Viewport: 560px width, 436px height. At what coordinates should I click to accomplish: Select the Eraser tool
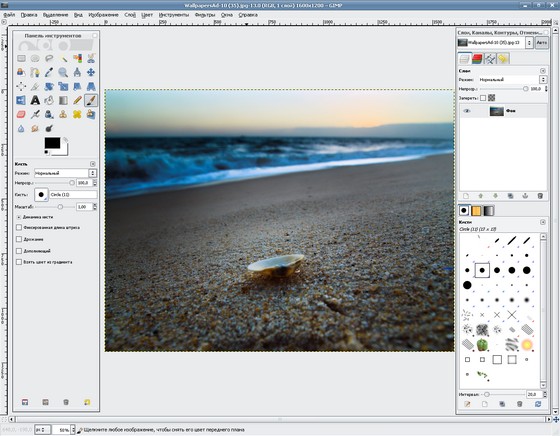pyautogui.click(x=21, y=114)
